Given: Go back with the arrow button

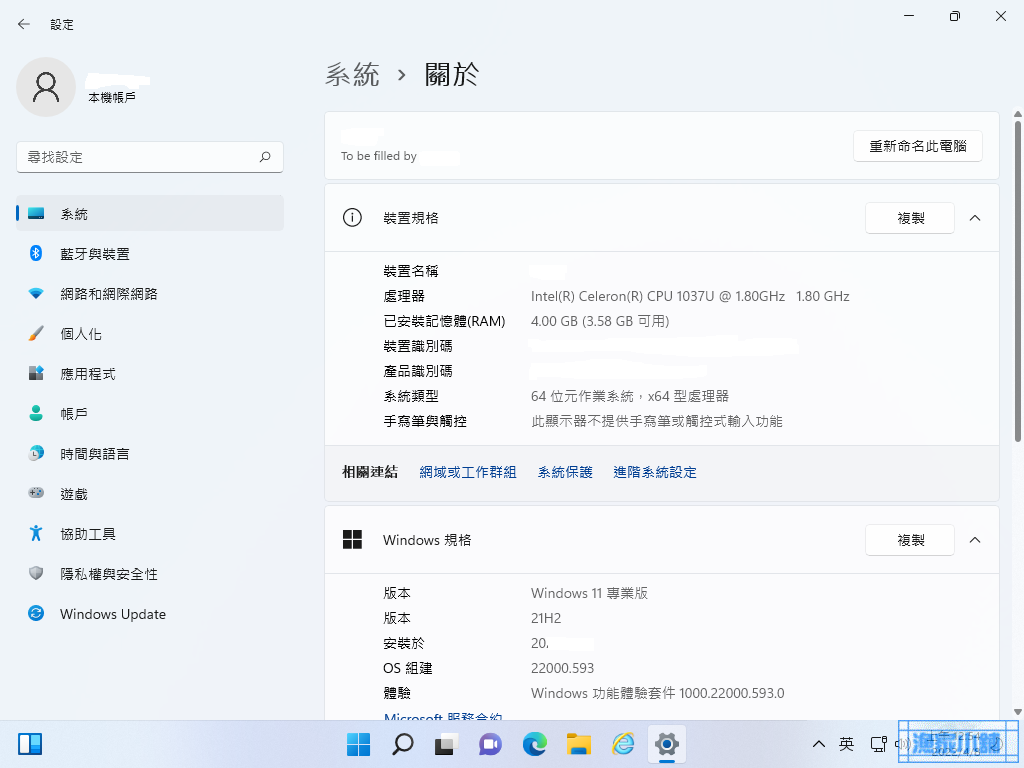Looking at the screenshot, I should 24,24.
